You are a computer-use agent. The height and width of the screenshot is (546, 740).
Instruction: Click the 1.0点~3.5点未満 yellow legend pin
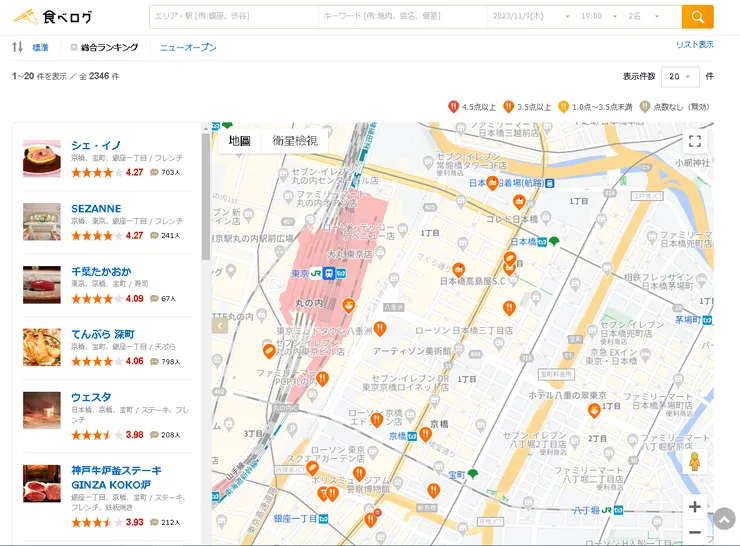[563, 107]
